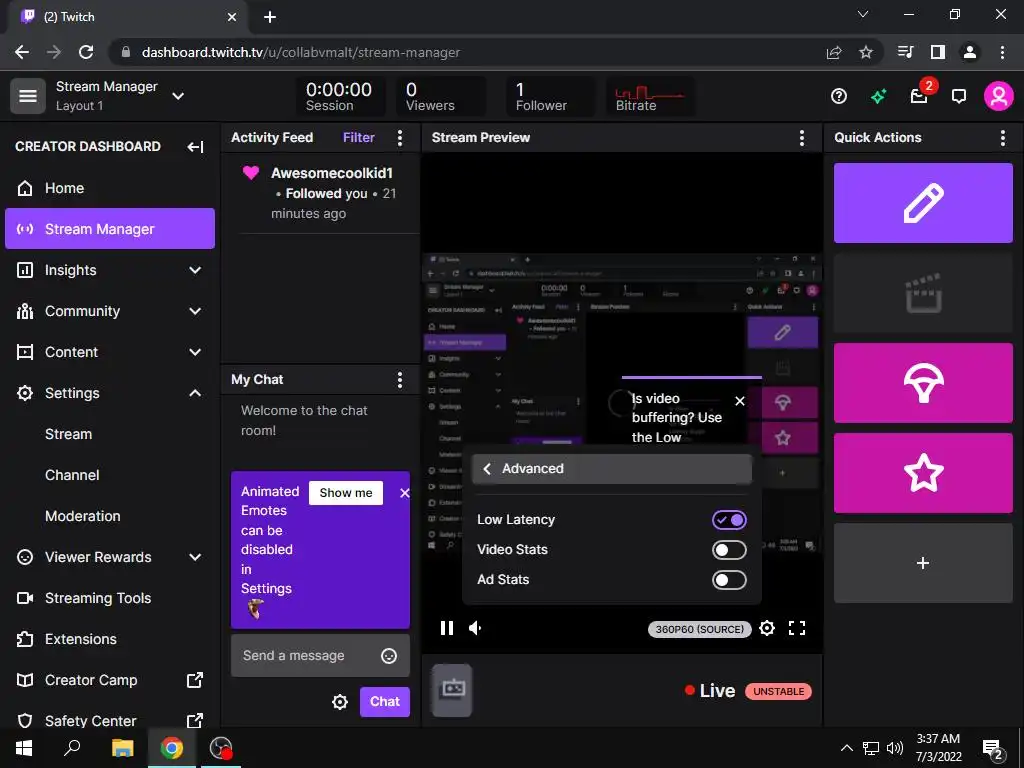The height and width of the screenshot is (768, 1024).
Task: Open Streaming Tools in sidebar
Action: 110,598
